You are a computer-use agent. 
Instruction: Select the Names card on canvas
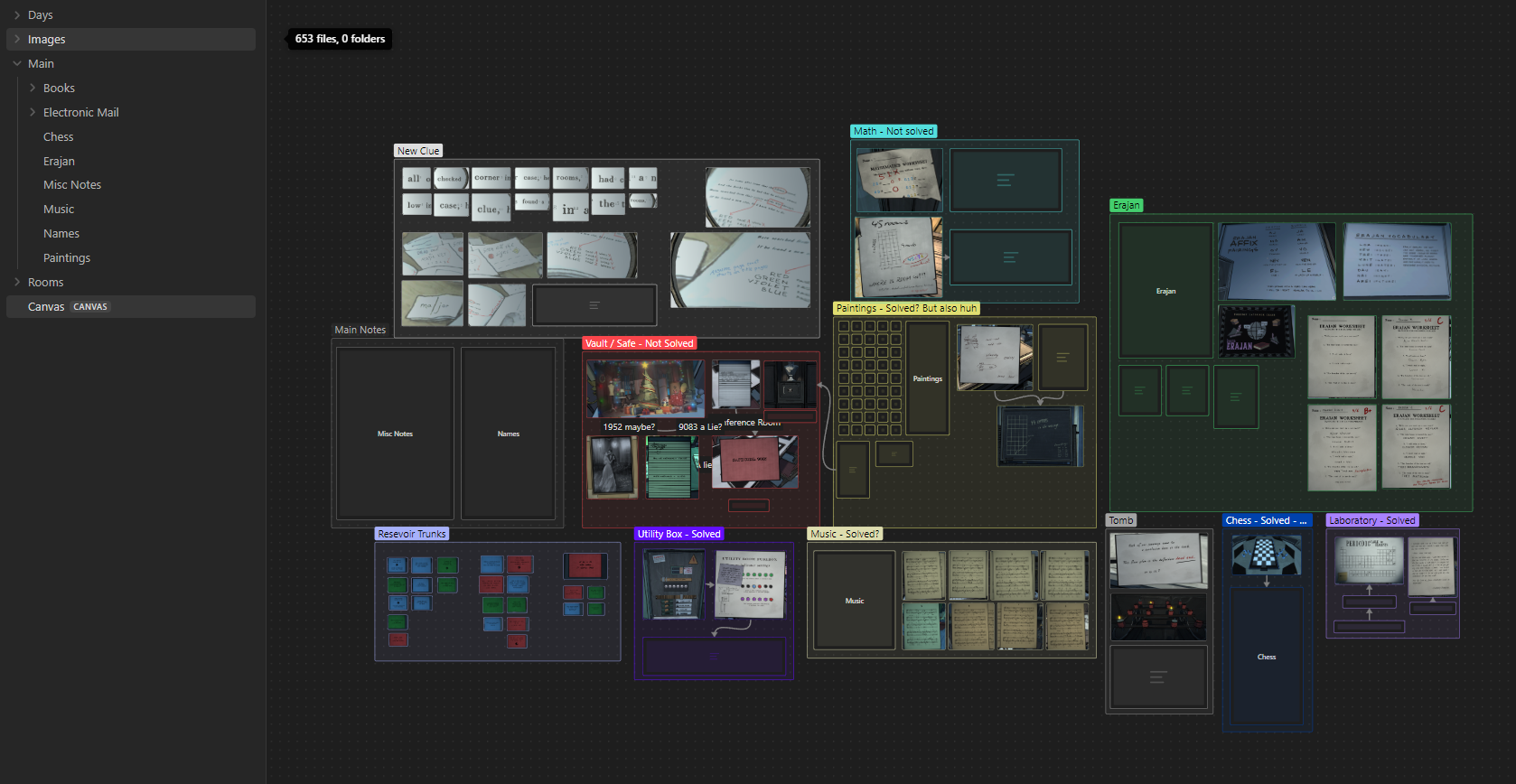pos(509,434)
